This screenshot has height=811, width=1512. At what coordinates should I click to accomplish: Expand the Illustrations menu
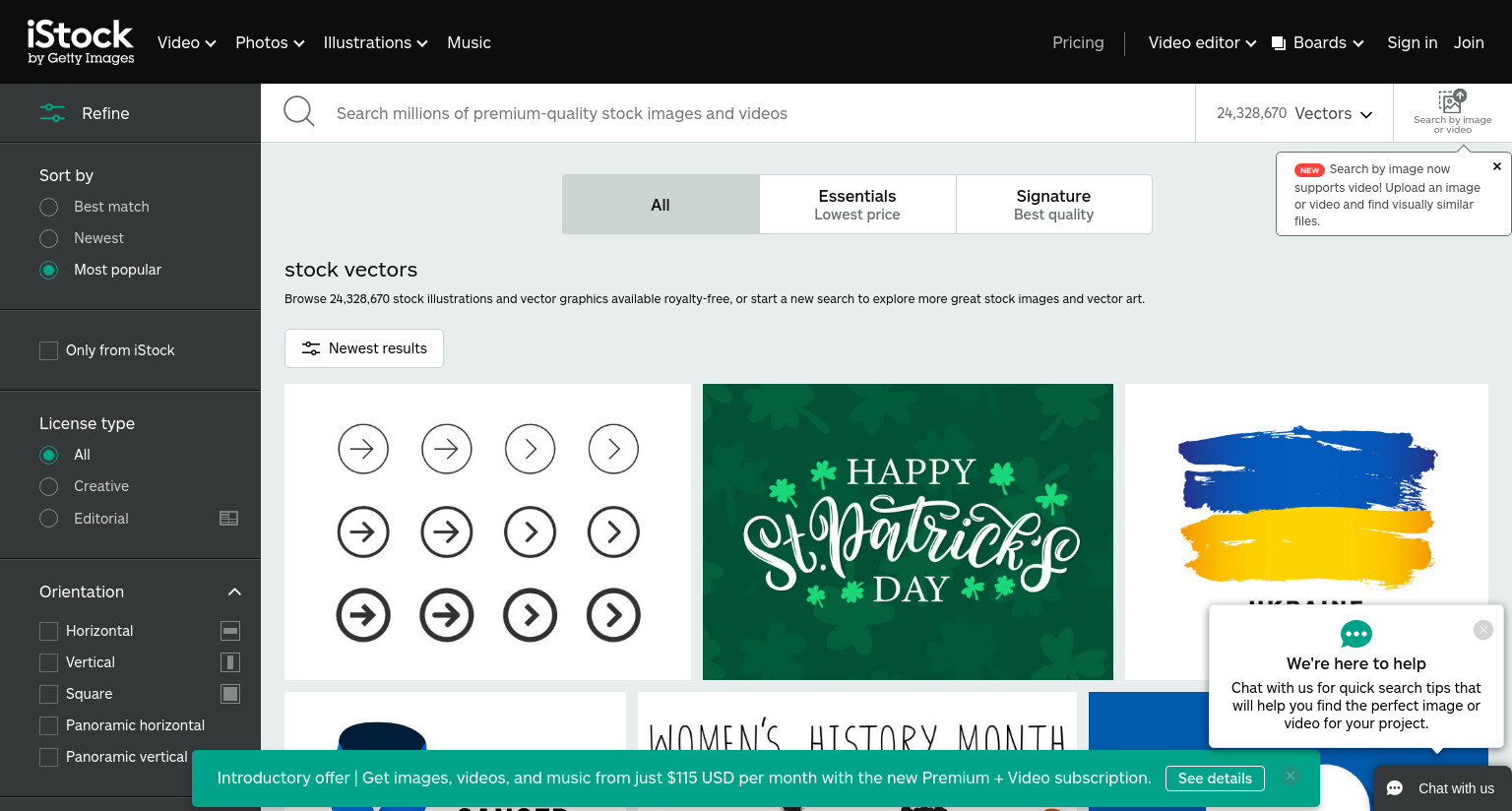[x=375, y=42]
